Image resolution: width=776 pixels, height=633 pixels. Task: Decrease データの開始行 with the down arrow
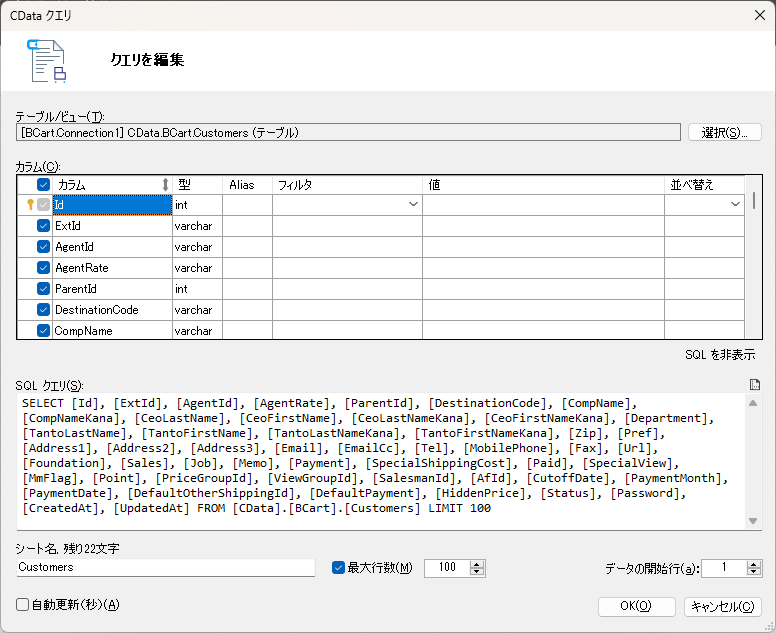pos(753,572)
